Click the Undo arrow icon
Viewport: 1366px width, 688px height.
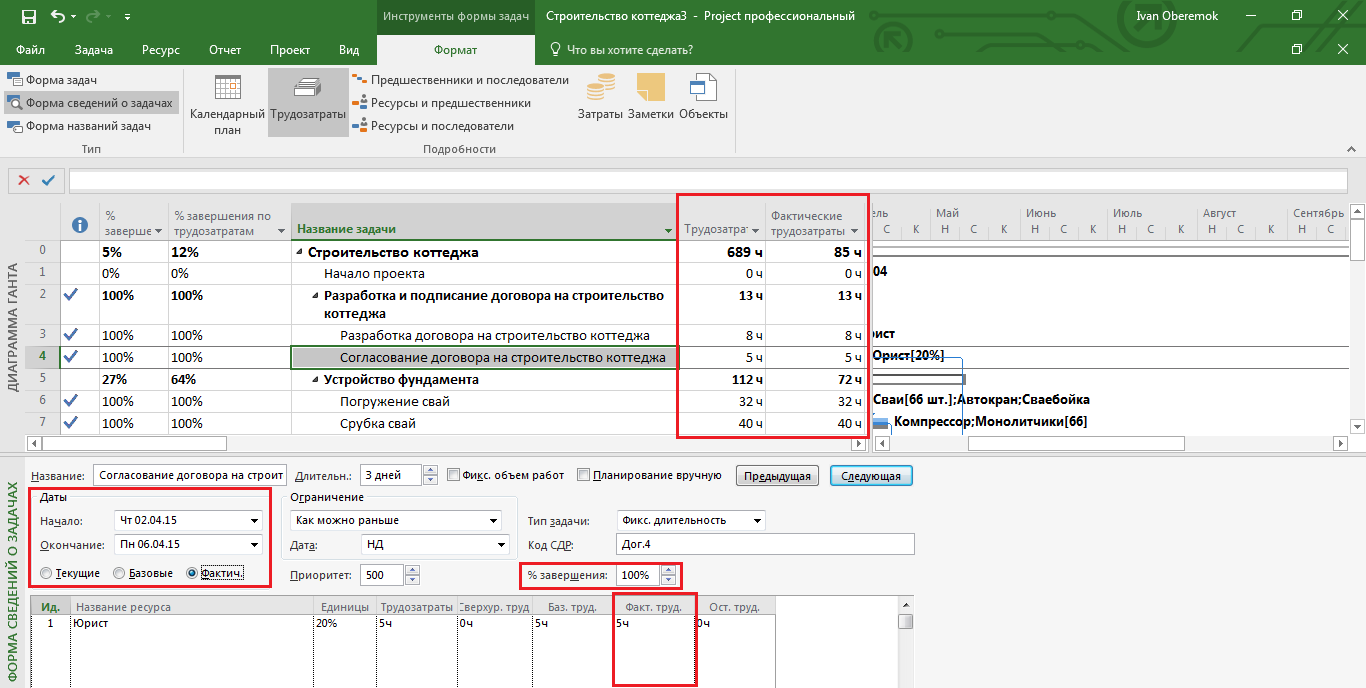pos(58,16)
